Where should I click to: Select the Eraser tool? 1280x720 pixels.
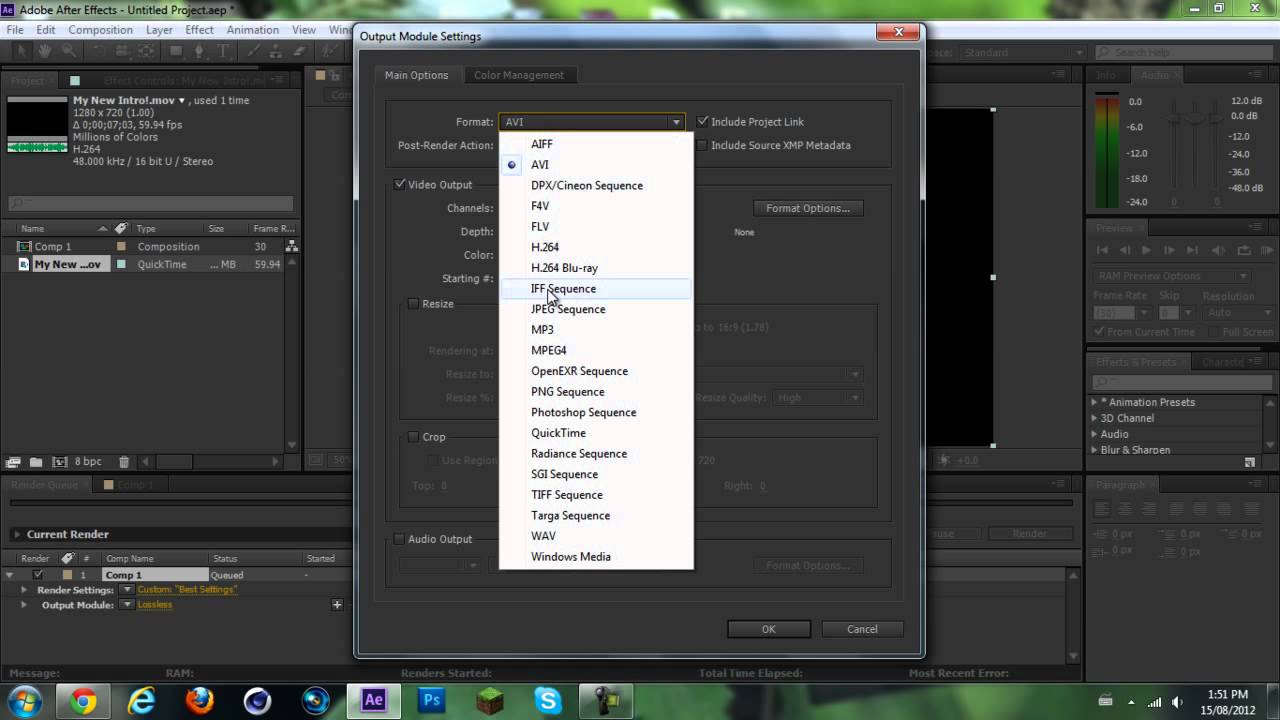click(x=299, y=51)
